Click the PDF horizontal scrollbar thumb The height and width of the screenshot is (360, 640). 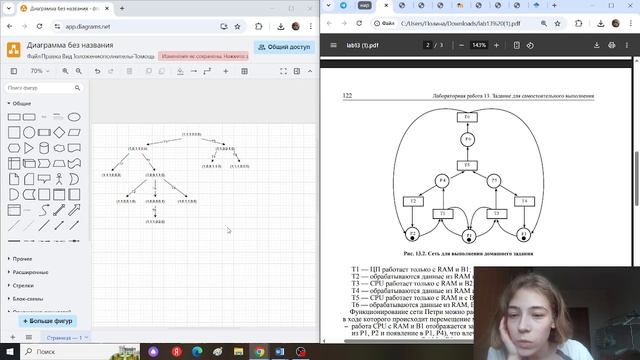point(408,341)
